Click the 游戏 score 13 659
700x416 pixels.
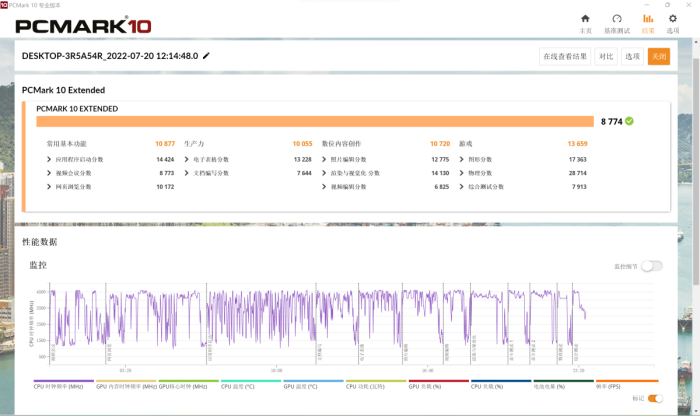(x=577, y=144)
